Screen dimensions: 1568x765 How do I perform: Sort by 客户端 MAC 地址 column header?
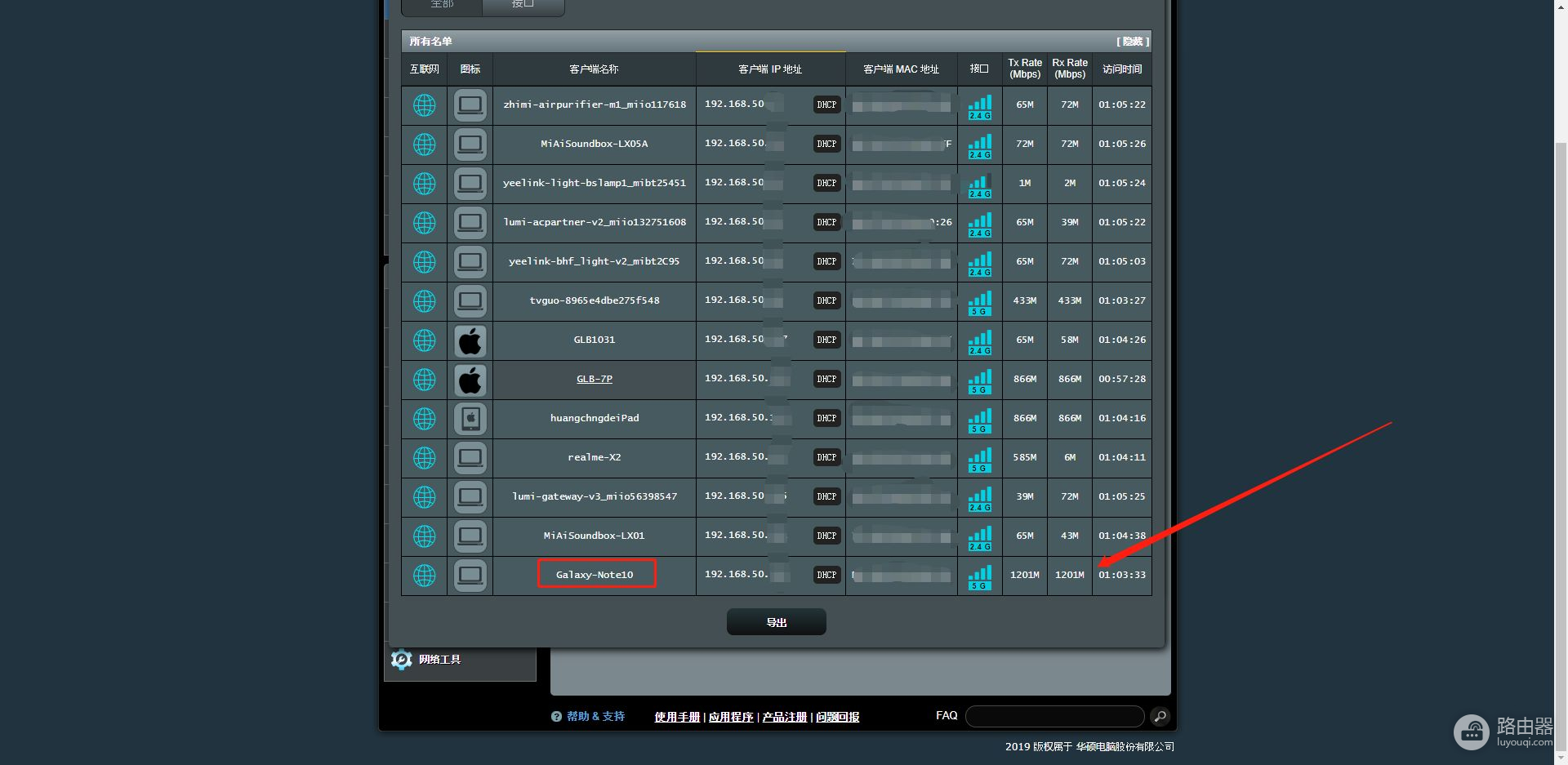coord(902,69)
